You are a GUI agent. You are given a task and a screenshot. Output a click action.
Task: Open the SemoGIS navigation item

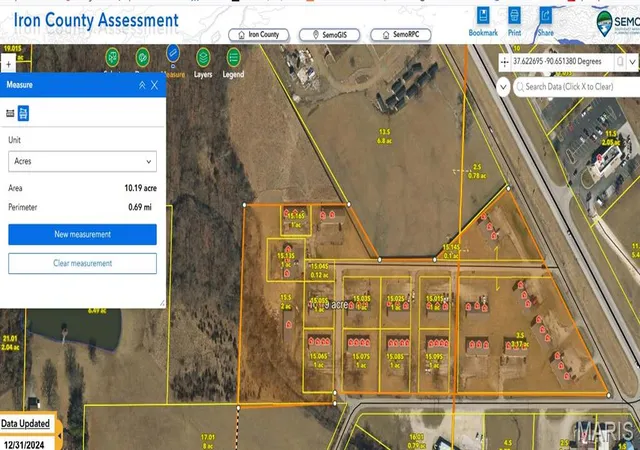(329, 35)
